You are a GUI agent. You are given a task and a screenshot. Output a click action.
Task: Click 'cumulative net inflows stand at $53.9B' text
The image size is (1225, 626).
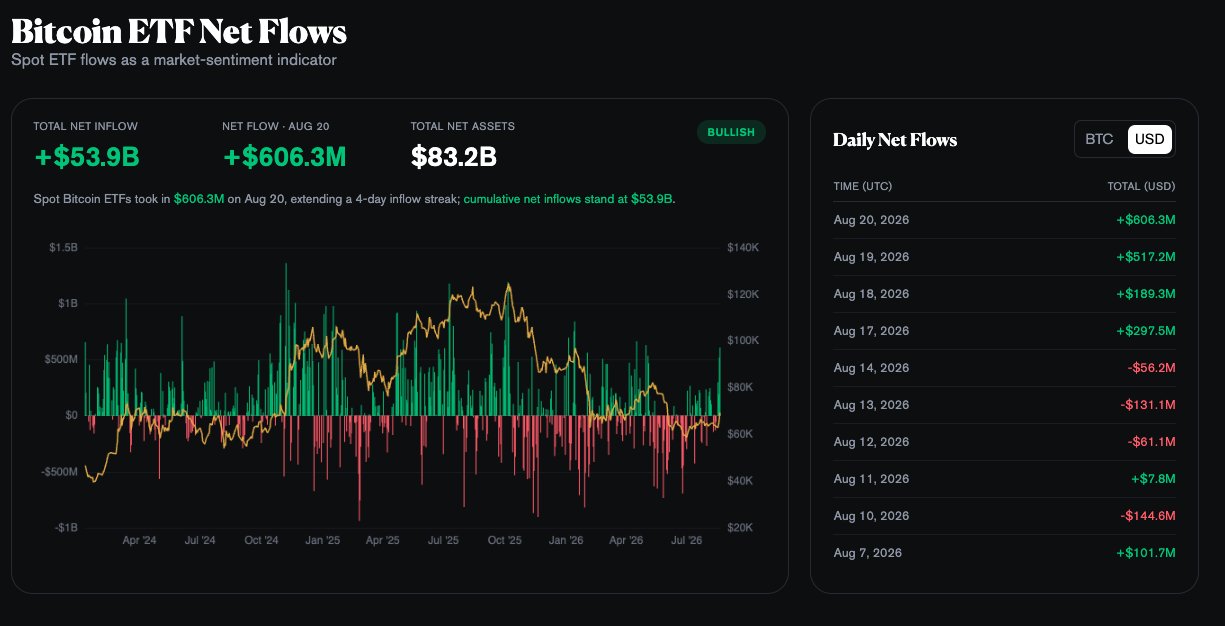(x=569, y=199)
